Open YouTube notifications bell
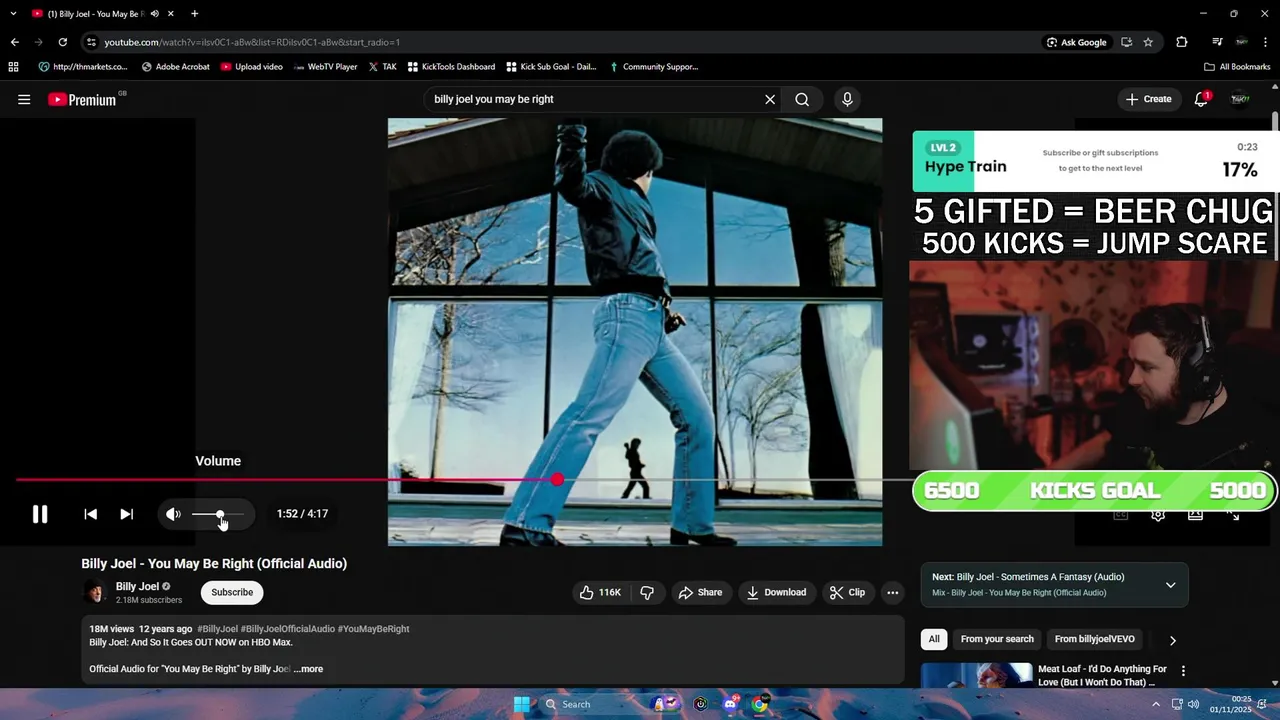 point(1201,99)
